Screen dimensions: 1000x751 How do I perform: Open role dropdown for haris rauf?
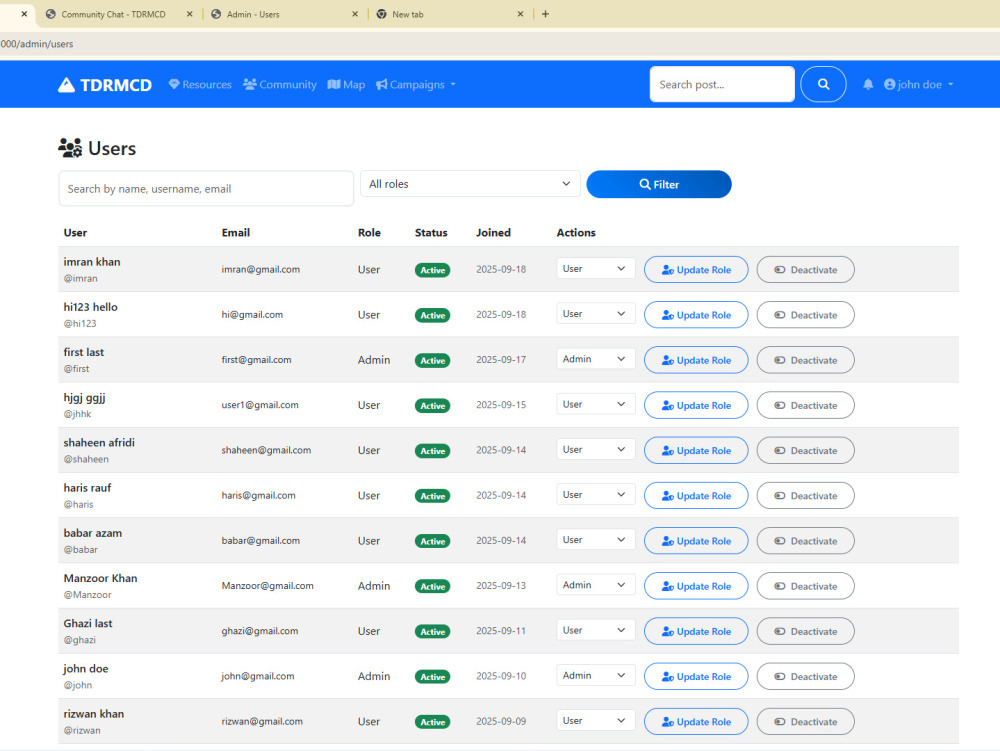click(595, 495)
